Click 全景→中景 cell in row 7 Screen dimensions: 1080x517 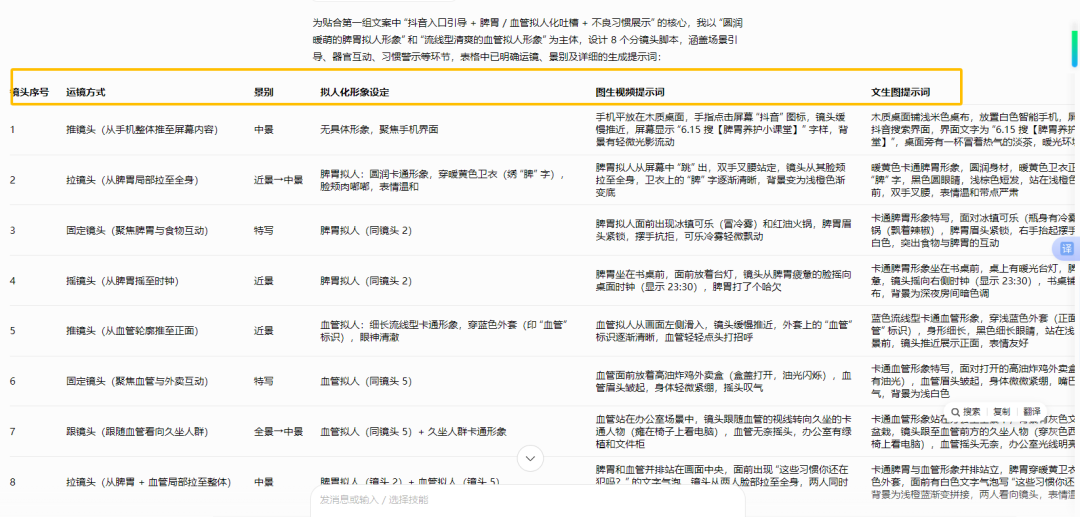point(278,431)
